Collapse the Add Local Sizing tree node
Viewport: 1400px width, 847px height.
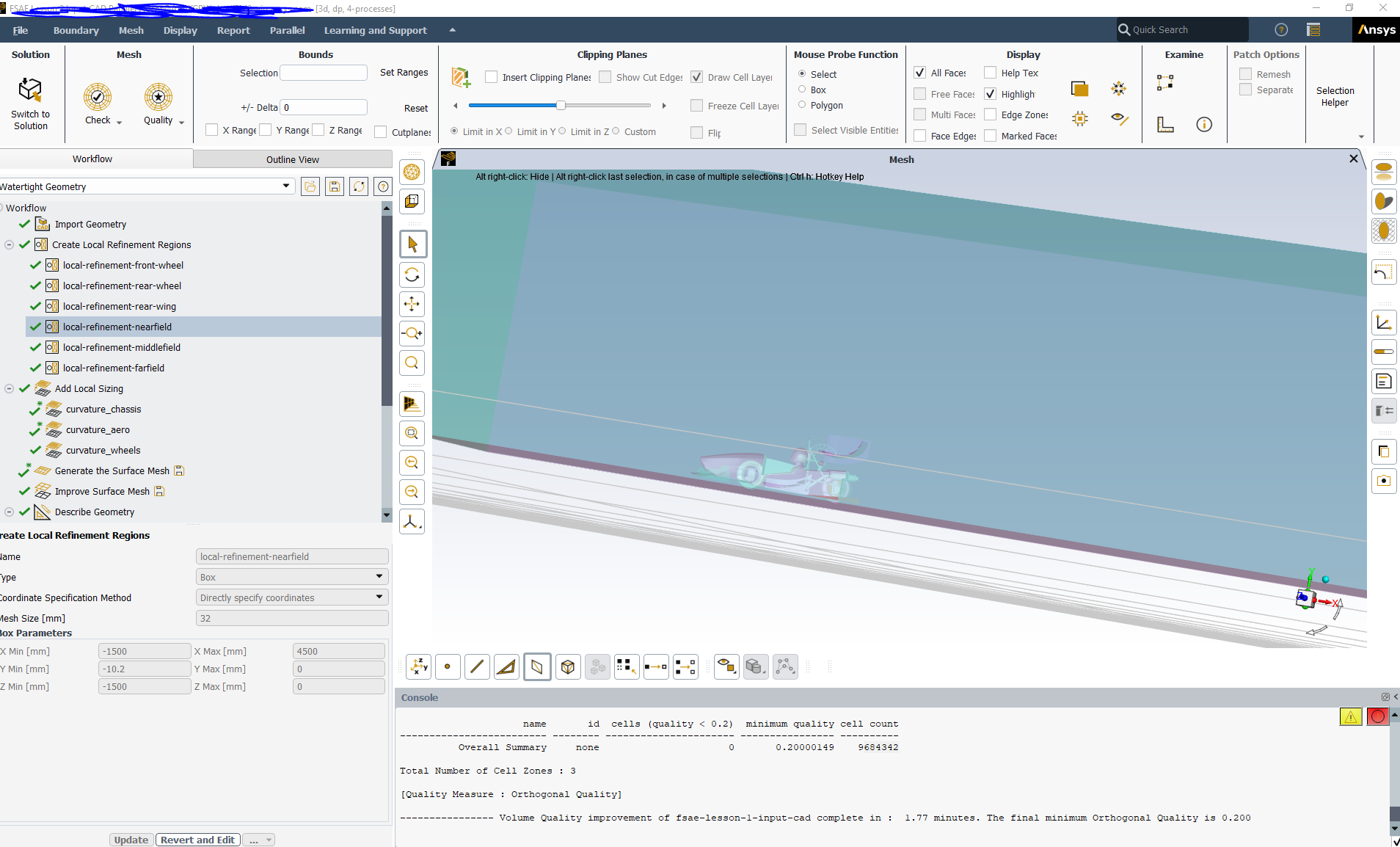(9, 388)
